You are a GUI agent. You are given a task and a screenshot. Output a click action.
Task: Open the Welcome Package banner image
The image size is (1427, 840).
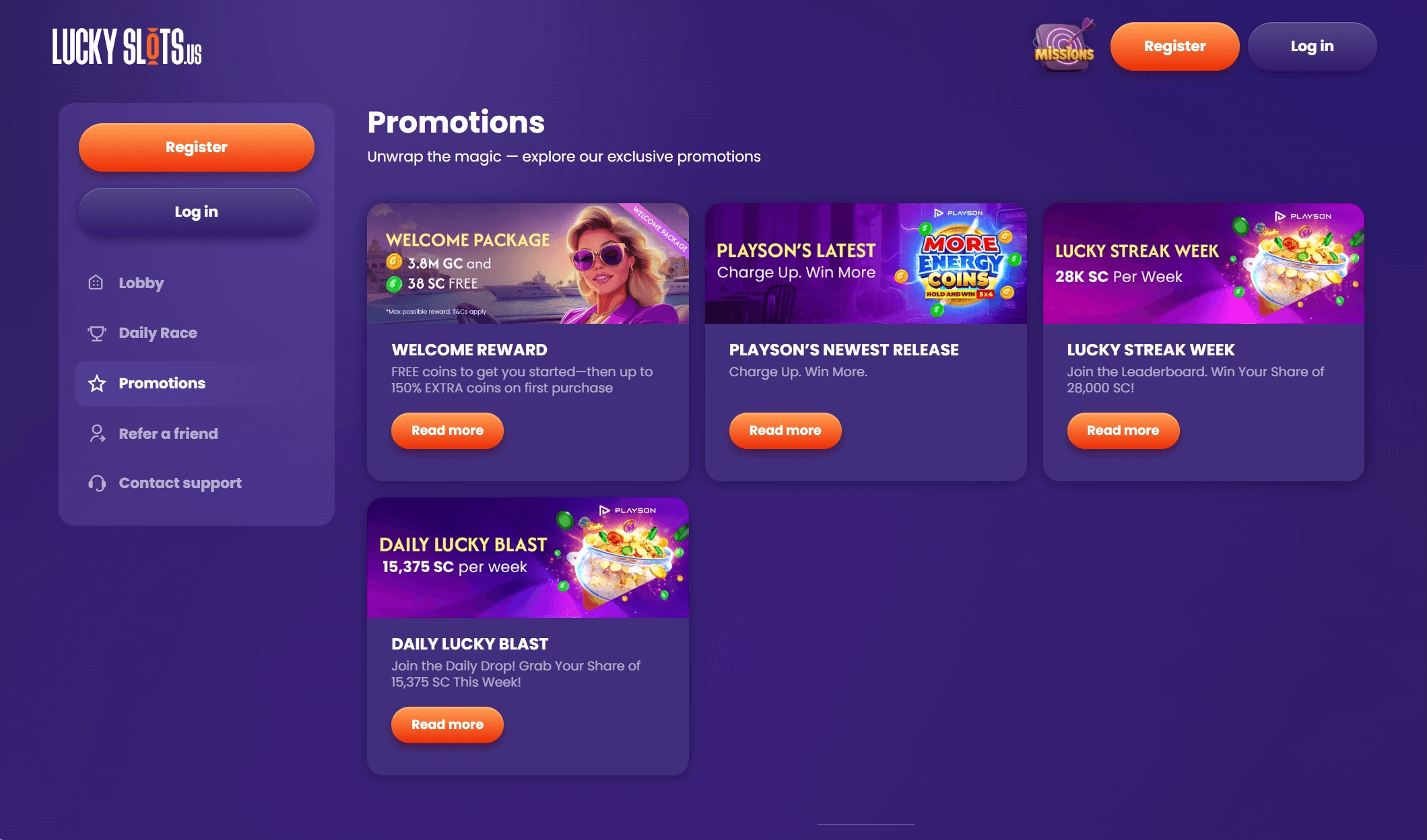coord(528,263)
